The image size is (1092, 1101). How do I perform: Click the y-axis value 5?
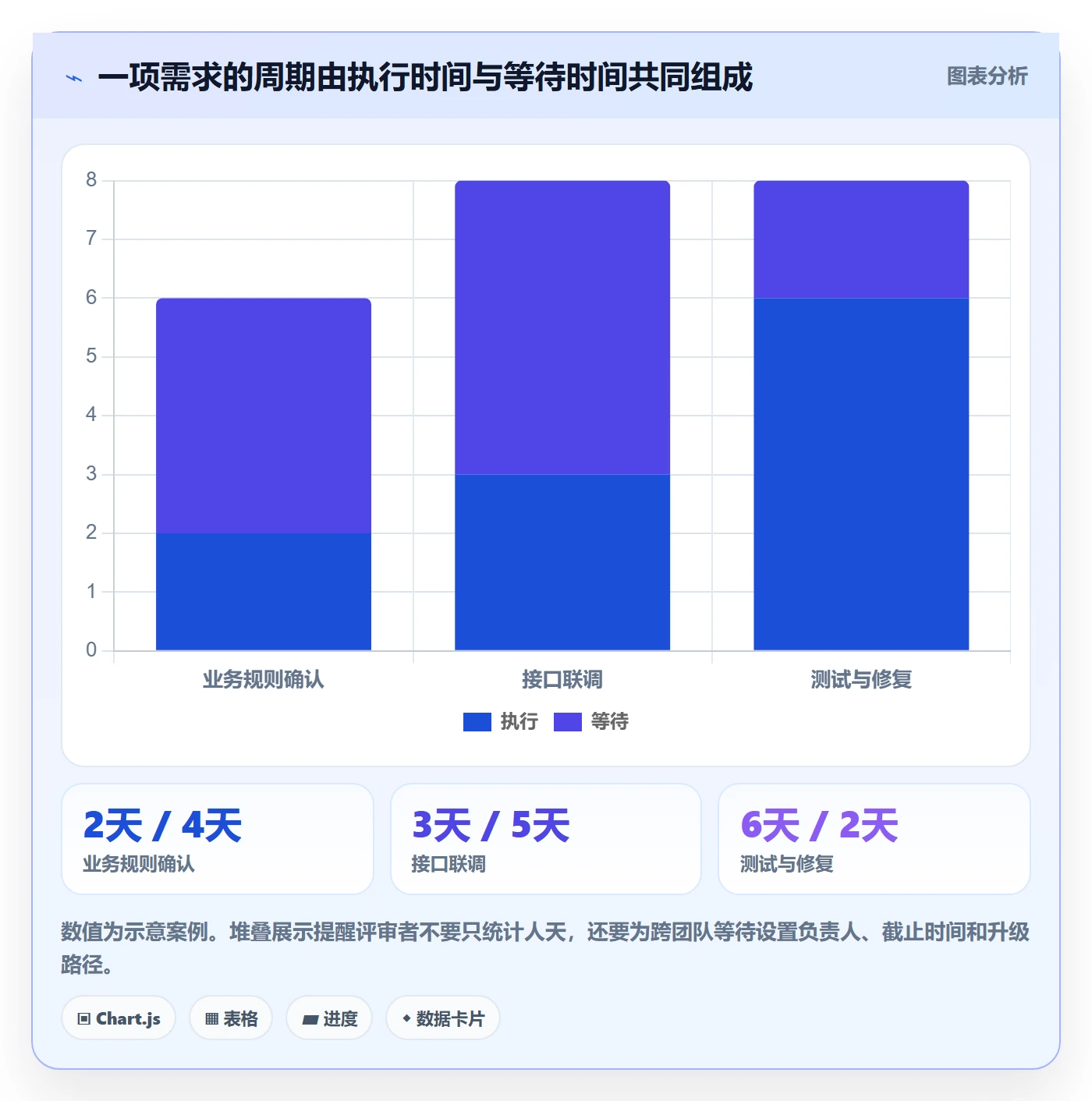pyautogui.click(x=91, y=356)
